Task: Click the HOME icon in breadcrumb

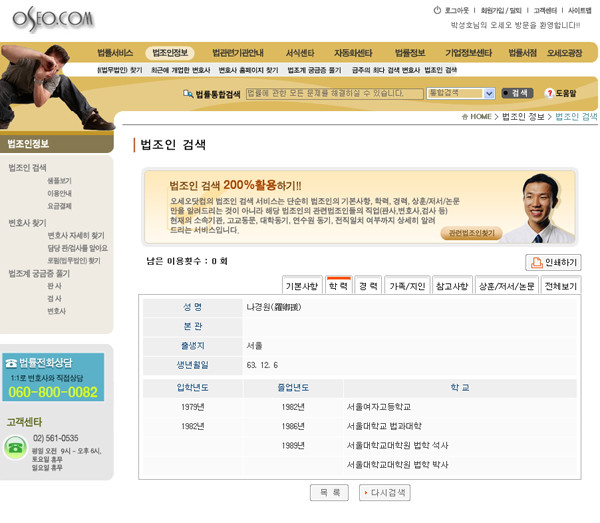Action: pos(465,117)
